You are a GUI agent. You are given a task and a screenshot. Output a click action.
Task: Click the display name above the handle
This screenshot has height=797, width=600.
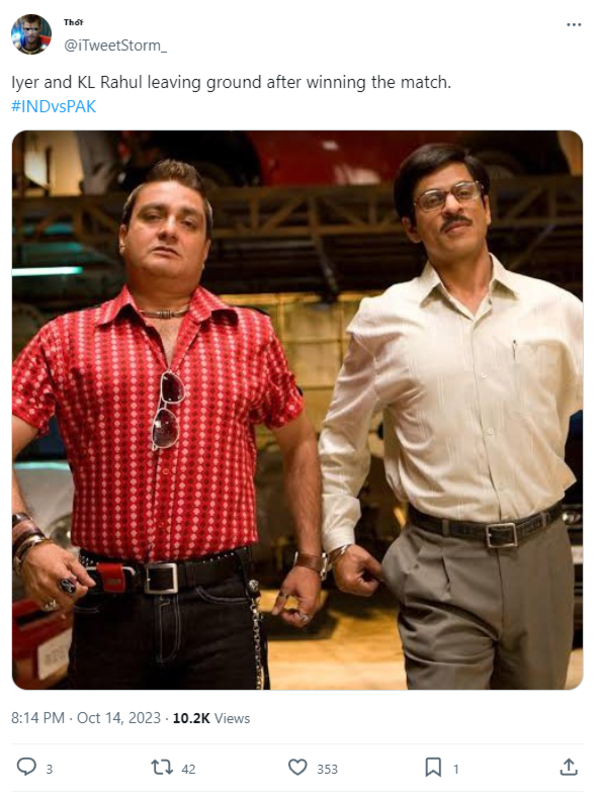point(74,22)
